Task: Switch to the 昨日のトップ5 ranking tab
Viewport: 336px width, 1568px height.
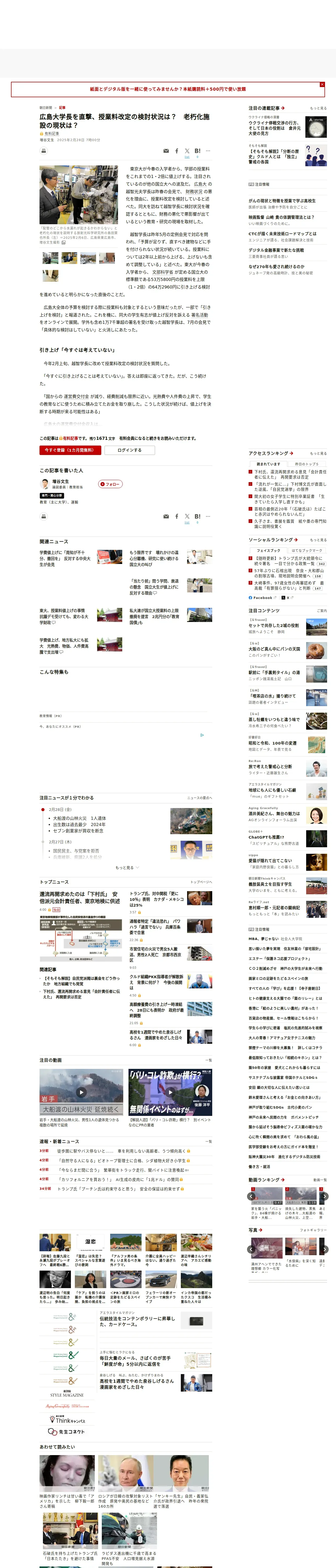Action: [x=307, y=464]
